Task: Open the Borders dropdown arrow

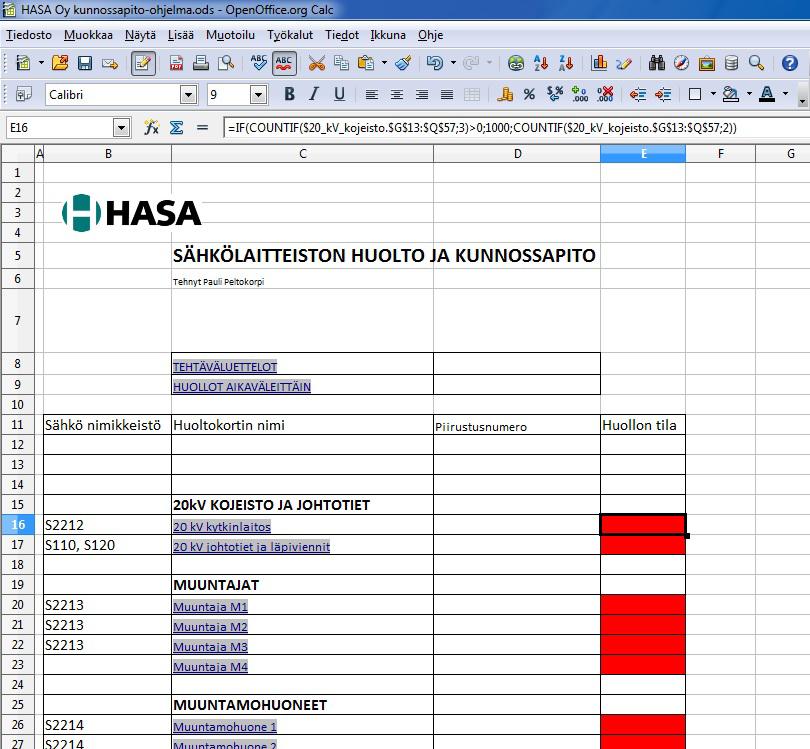Action: (713, 94)
